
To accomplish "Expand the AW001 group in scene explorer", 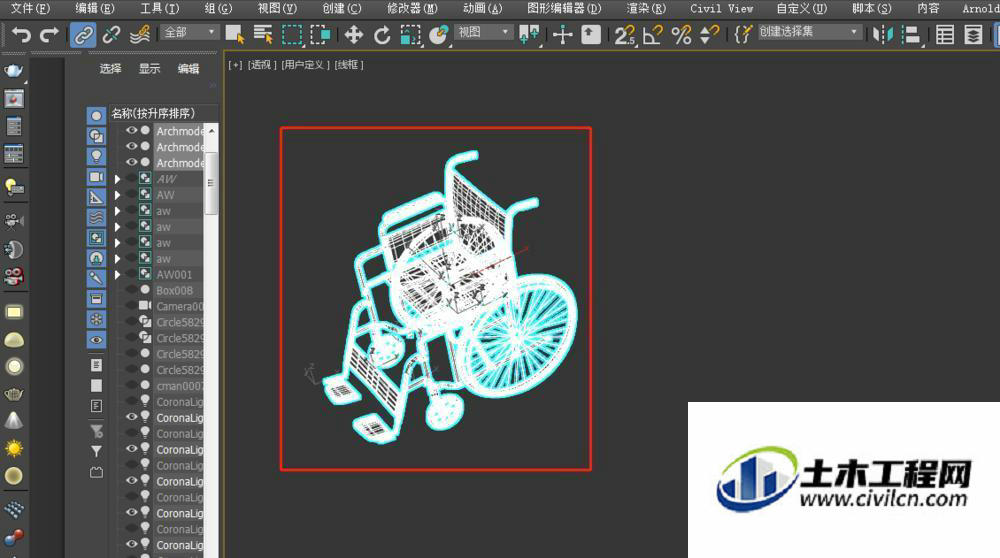I will (x=117, y=275).
